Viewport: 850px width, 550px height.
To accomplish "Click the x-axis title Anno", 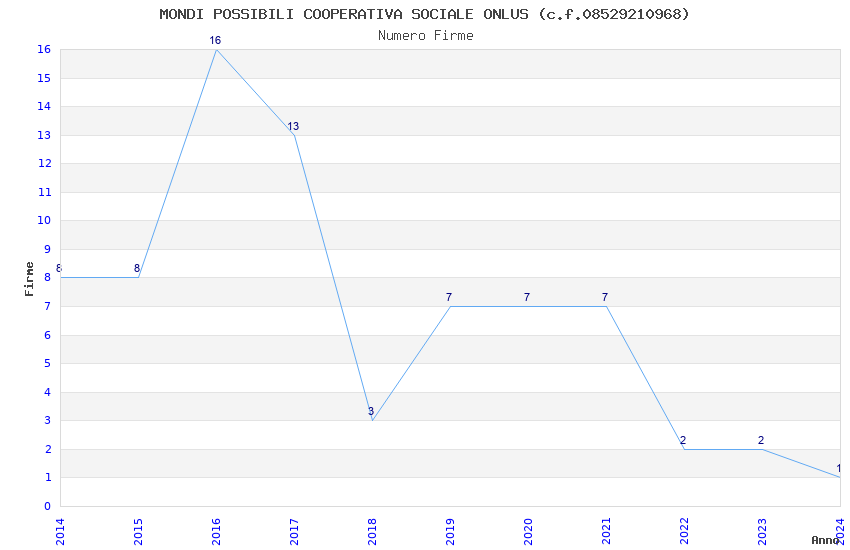I will tap(825, 540).
